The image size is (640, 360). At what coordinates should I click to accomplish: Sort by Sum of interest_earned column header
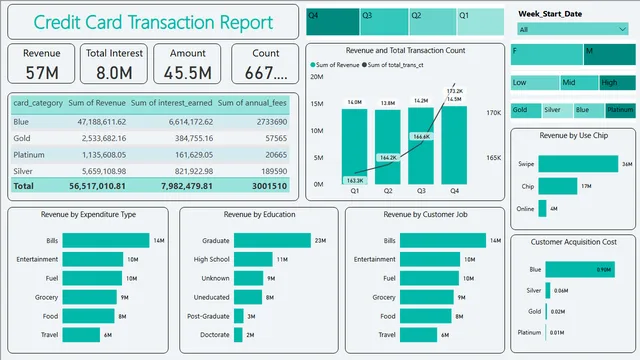click(x=171, y=103)
